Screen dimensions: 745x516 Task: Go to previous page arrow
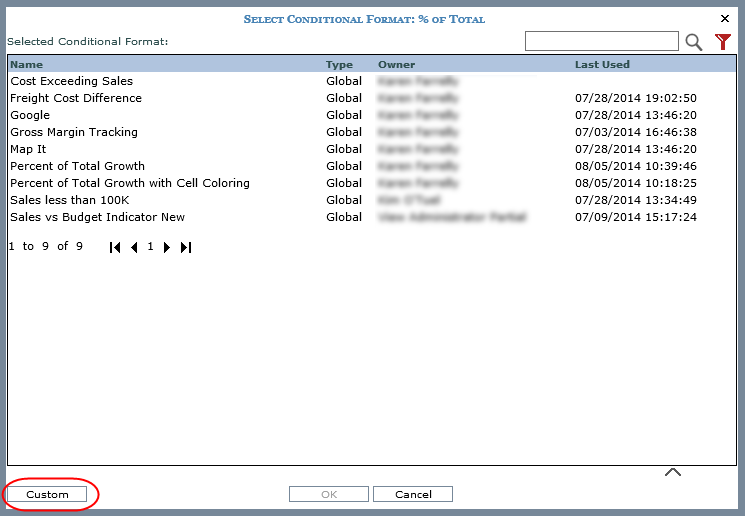[134, 247]
